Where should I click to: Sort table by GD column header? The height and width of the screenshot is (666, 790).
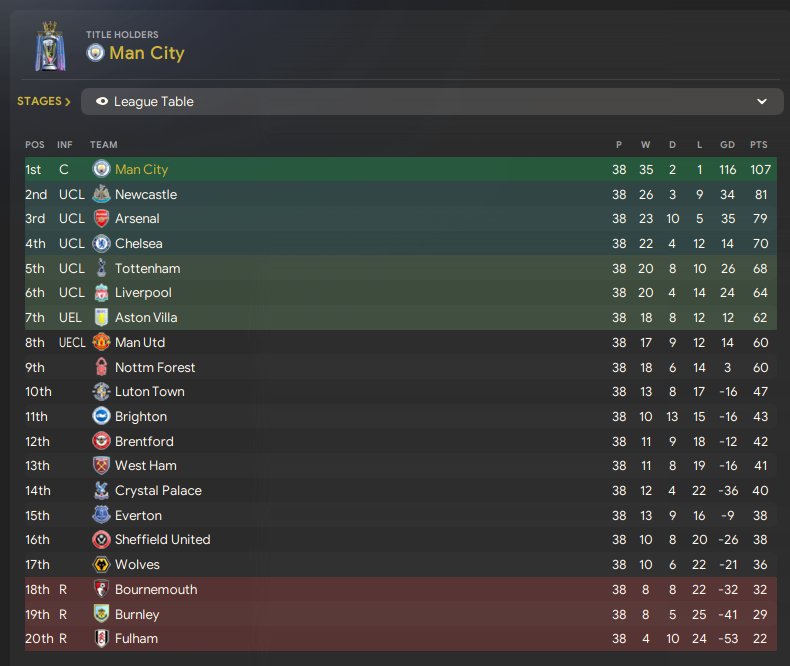(x=726, y=145)
